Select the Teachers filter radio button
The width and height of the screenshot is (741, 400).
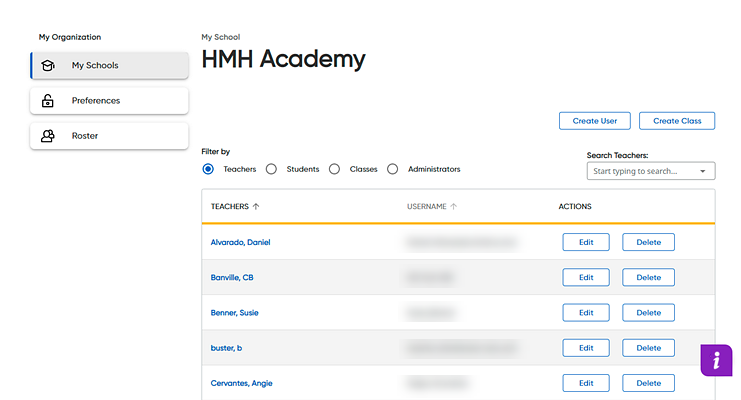point(208,169)
